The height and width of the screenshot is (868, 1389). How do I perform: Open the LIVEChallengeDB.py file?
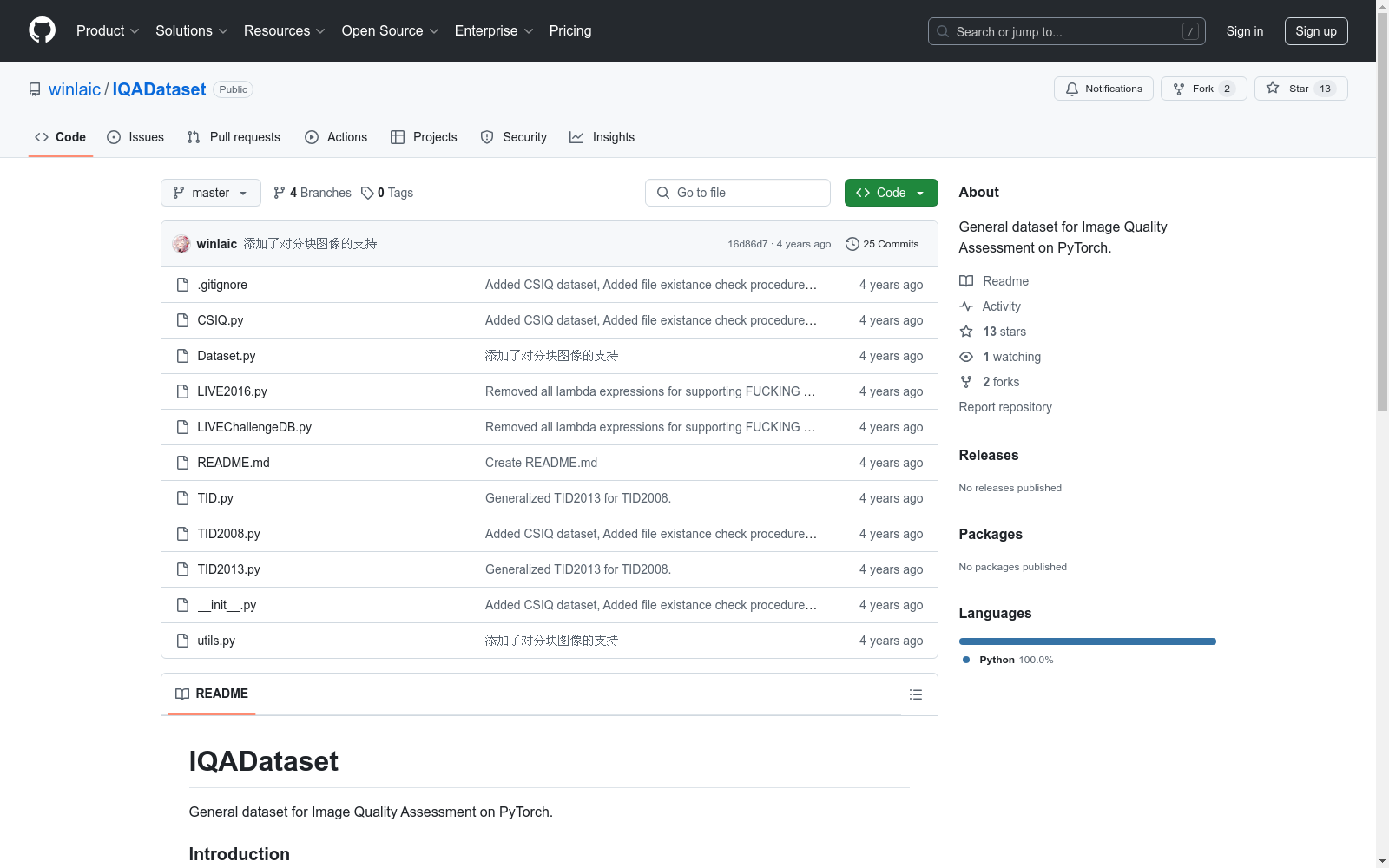[254, 427]
